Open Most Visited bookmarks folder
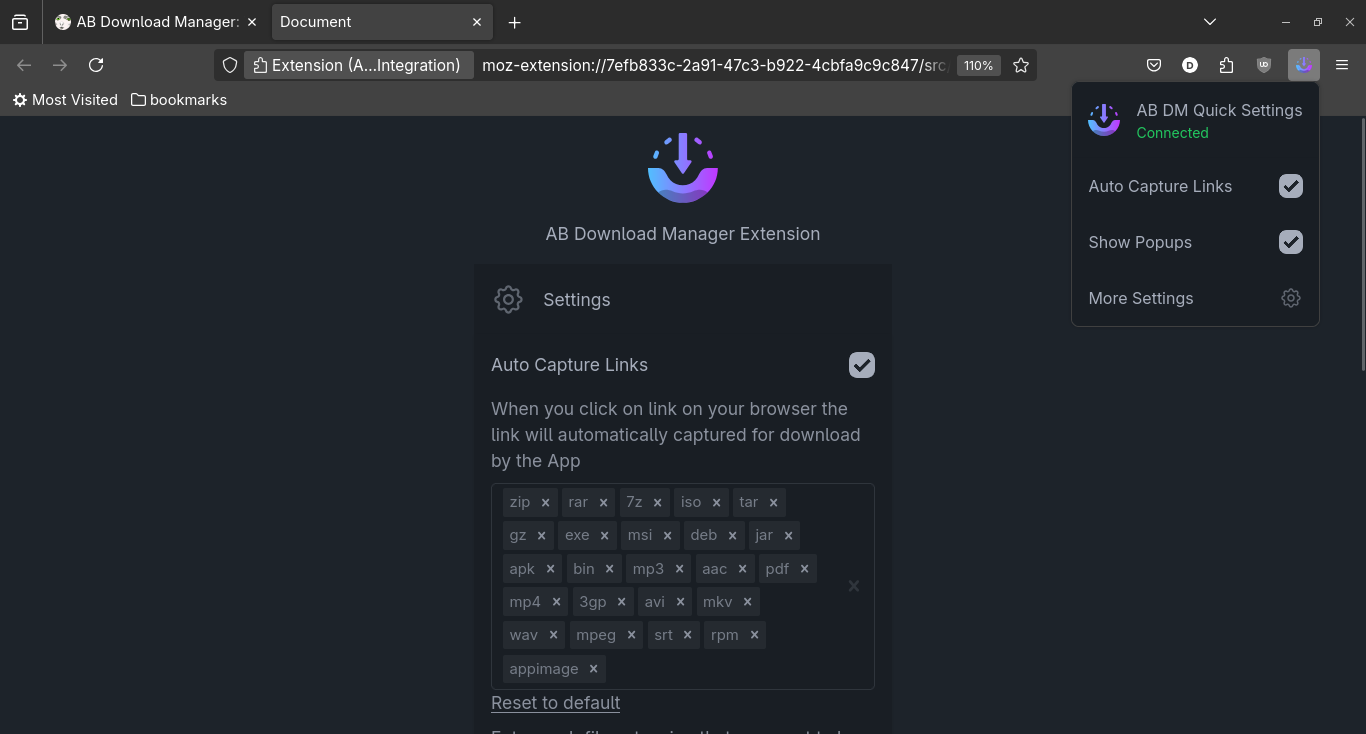Image resolution: width=1366 pixels, height=734 pixels. (x=65, y=100)
